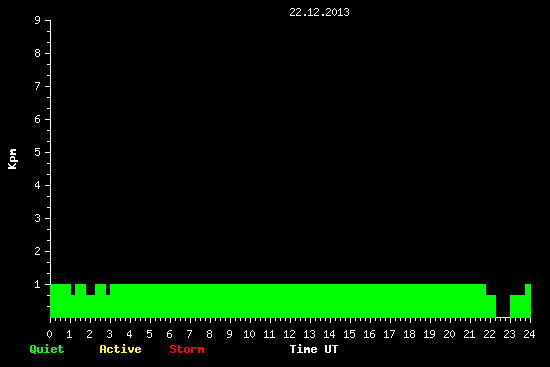Viewport: 550px width, 367px height.
Task: Click the hour 24 time axis label
Action: pyautogui.click(x=529, y=334)
